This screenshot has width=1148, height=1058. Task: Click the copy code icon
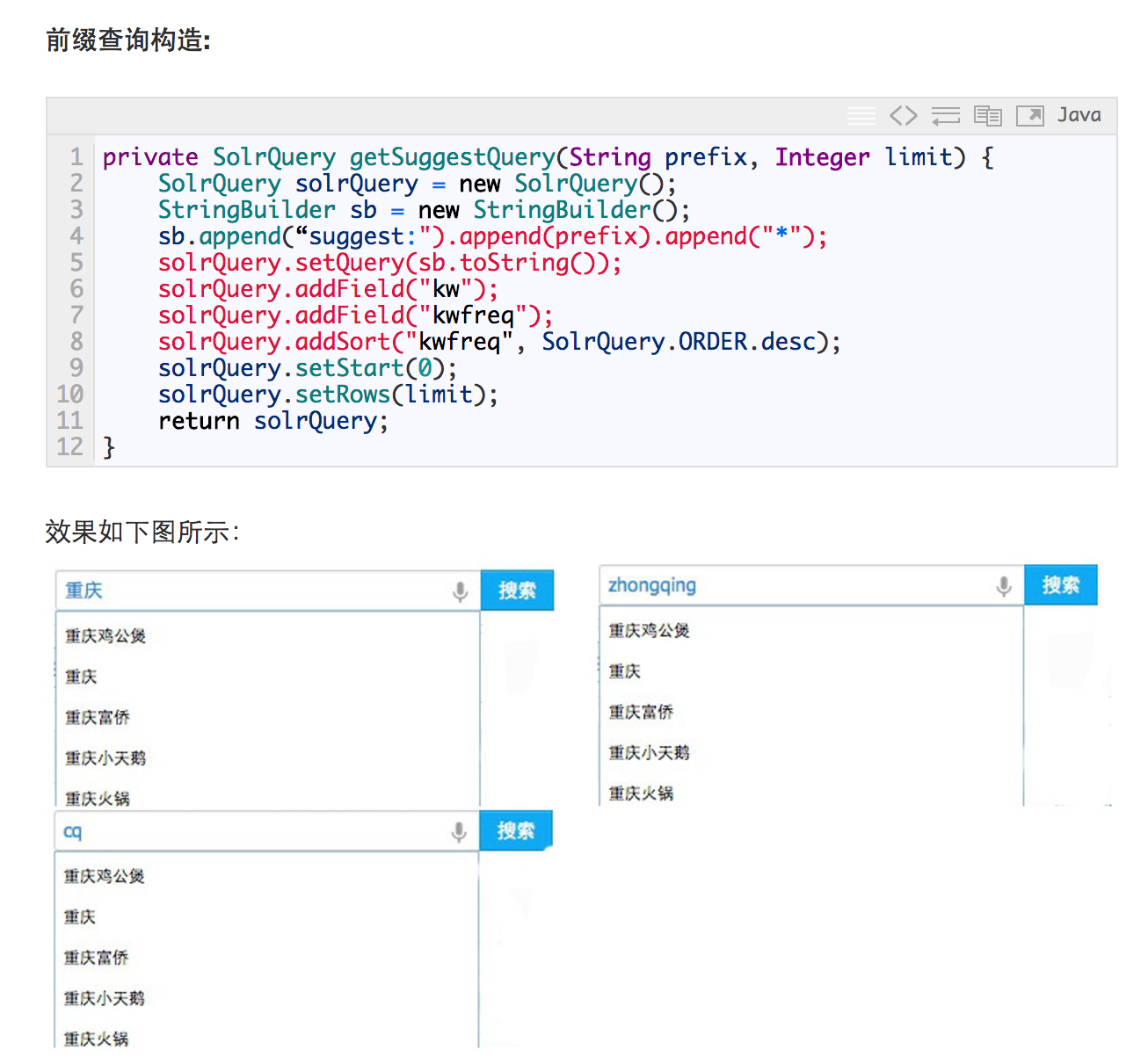pos(987,115)
